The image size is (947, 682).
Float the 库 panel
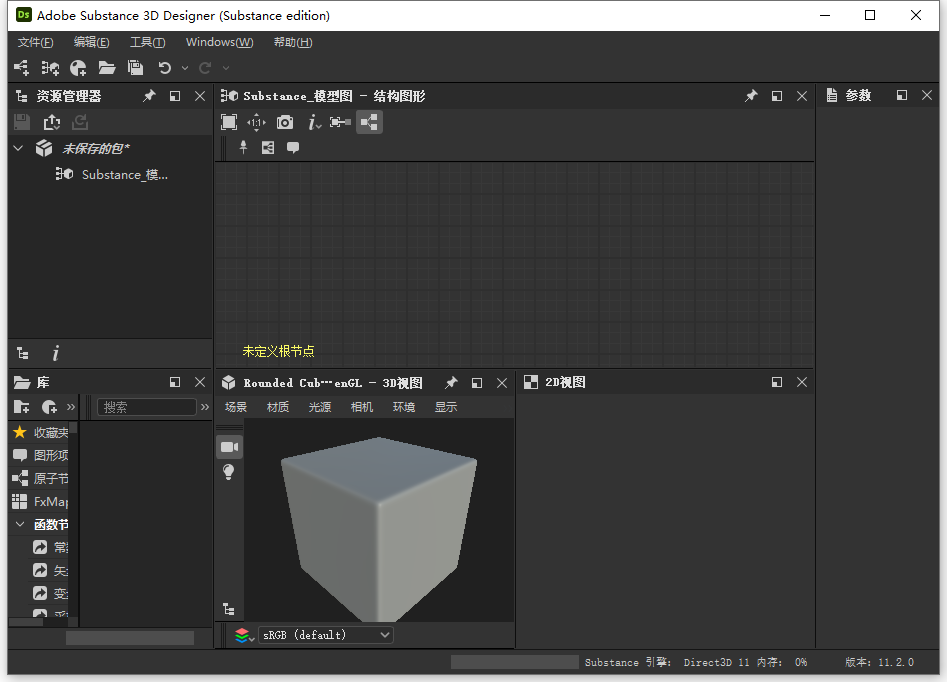pos(175,382)
